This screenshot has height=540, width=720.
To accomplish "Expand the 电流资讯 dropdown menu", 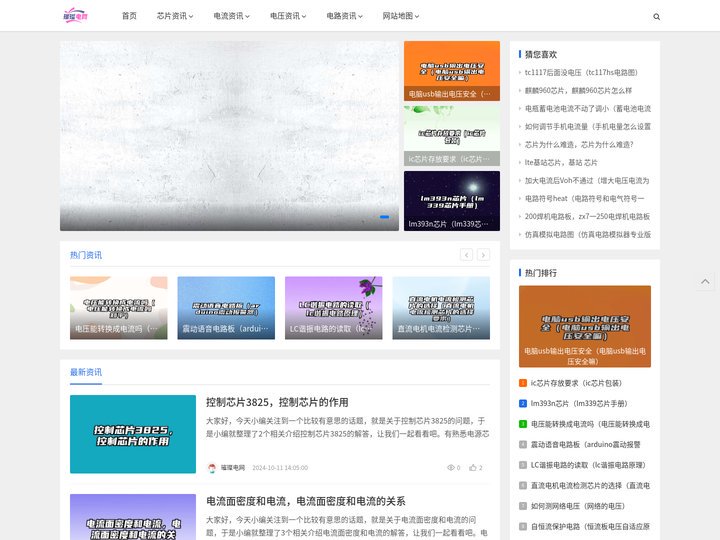I will [231, 16].
